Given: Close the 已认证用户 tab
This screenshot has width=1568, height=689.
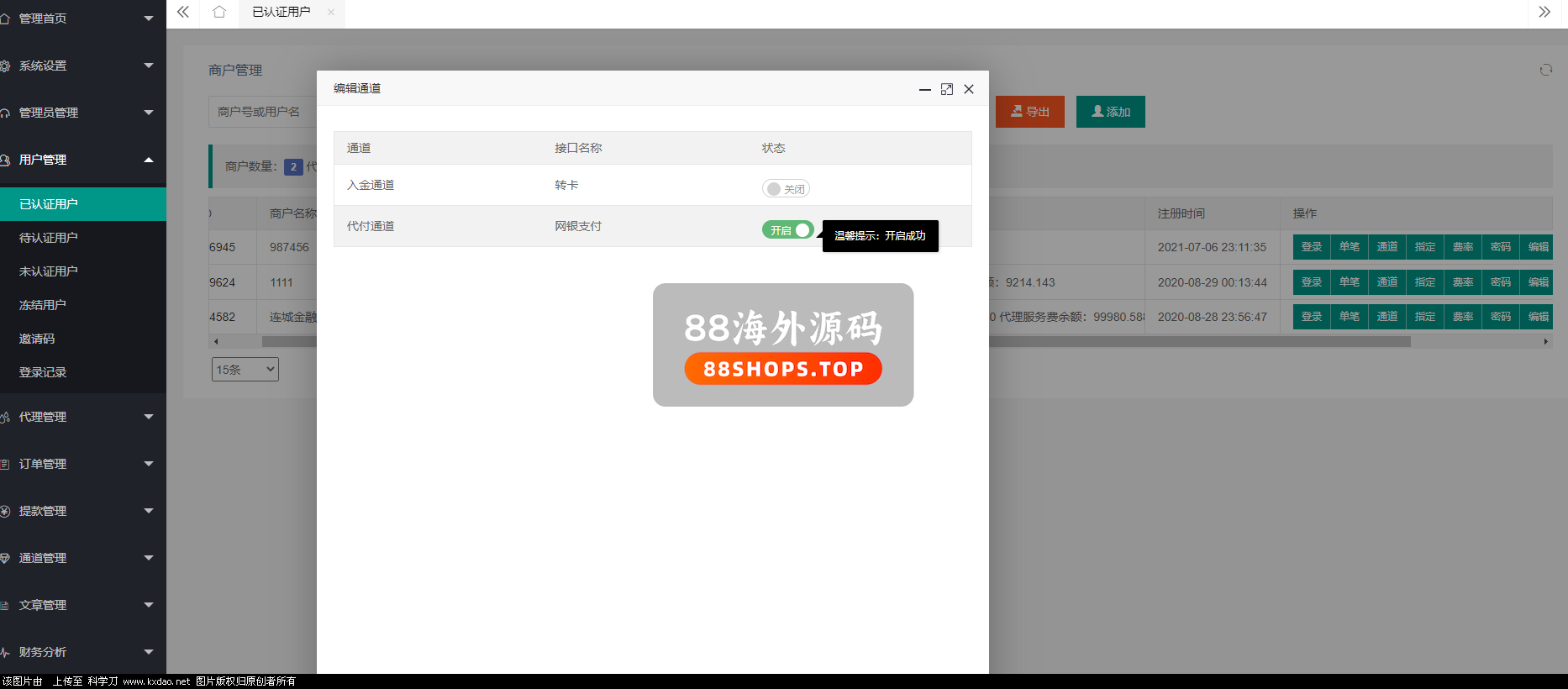Looking at the screenshot, I should click(331, 12).
